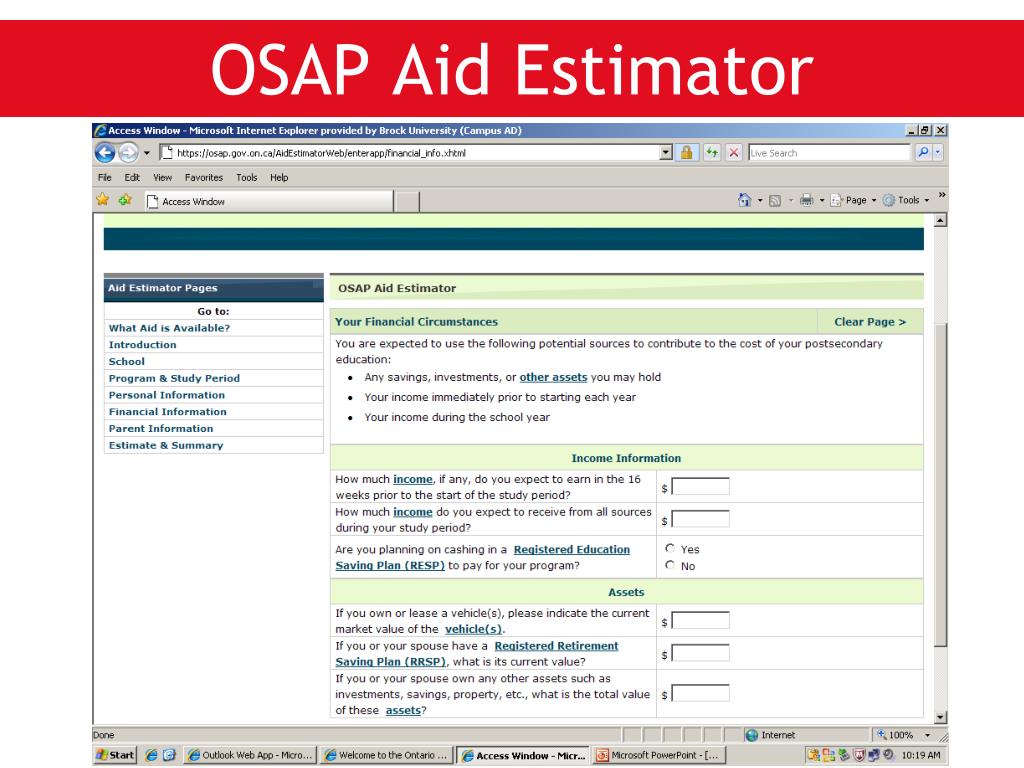Open the 'assets' link at bottom
1024x768 pixels.
click(x=403, y=711)
